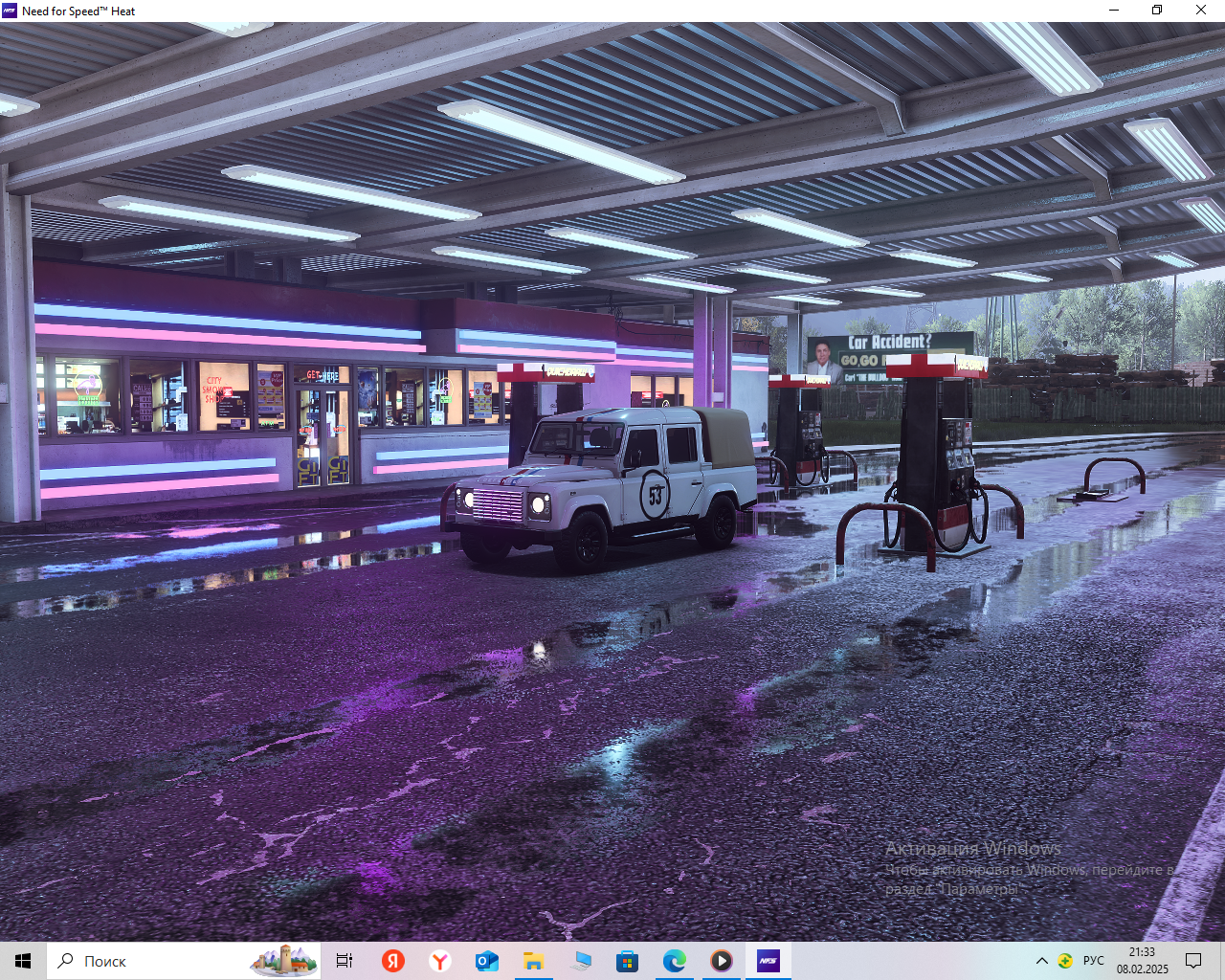Click the Поиск search box in taskbar
This screenshot has height=980, width=1225.
pos(184,961)
